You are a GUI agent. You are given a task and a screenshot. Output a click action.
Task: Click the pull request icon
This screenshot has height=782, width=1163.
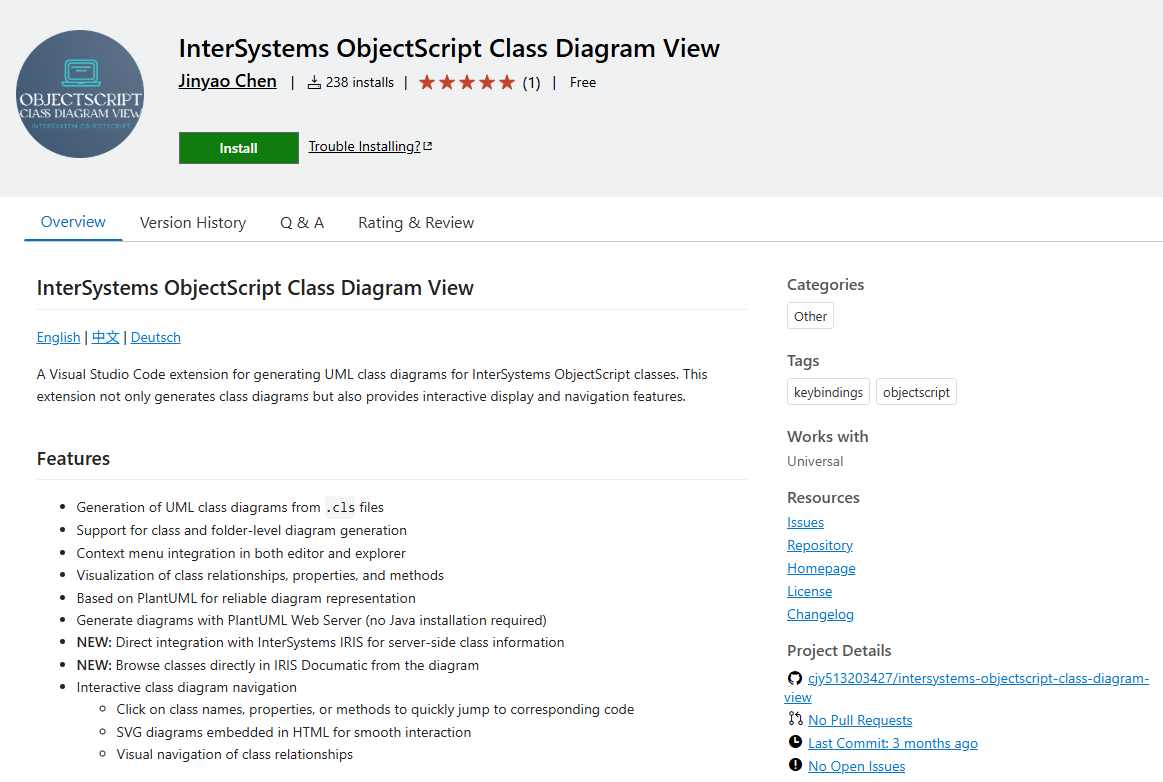[795, 719]
